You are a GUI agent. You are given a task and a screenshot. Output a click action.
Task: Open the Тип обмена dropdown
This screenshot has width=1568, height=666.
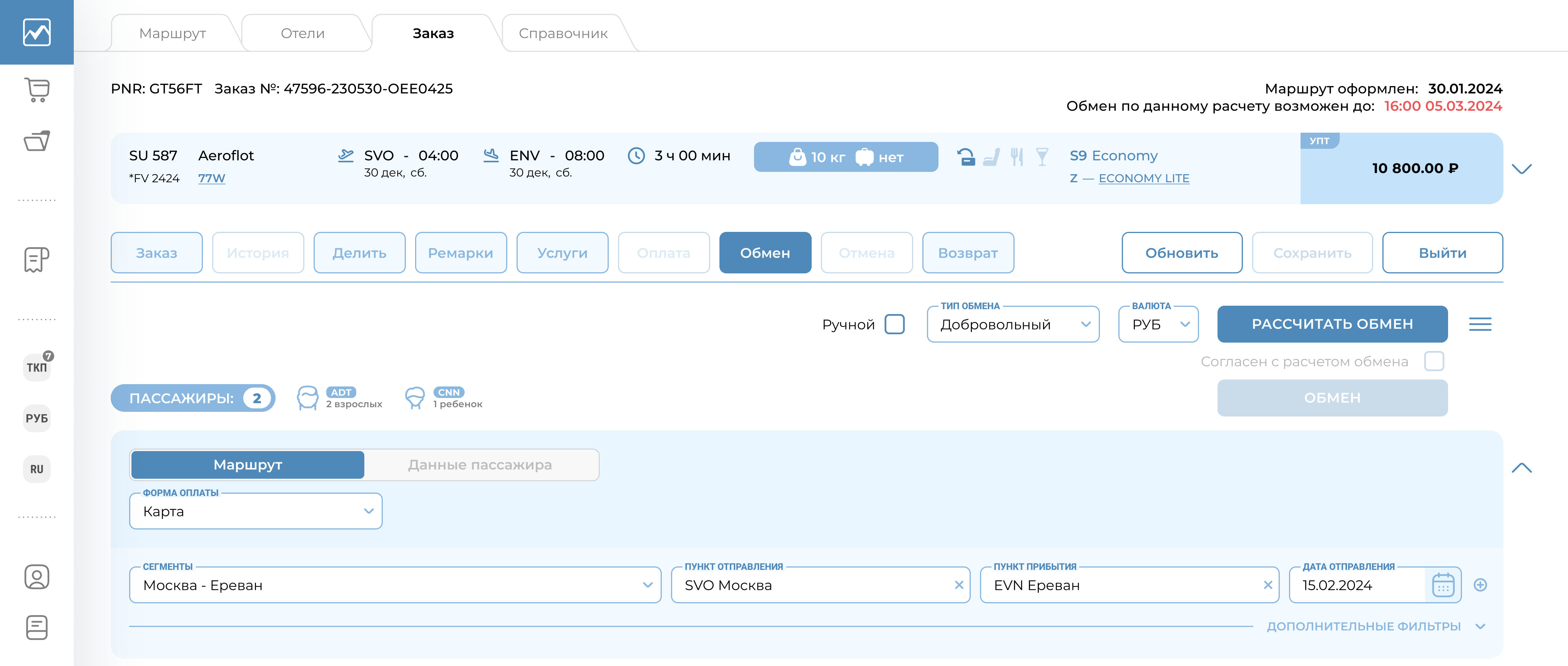[x=1012, y=325]
